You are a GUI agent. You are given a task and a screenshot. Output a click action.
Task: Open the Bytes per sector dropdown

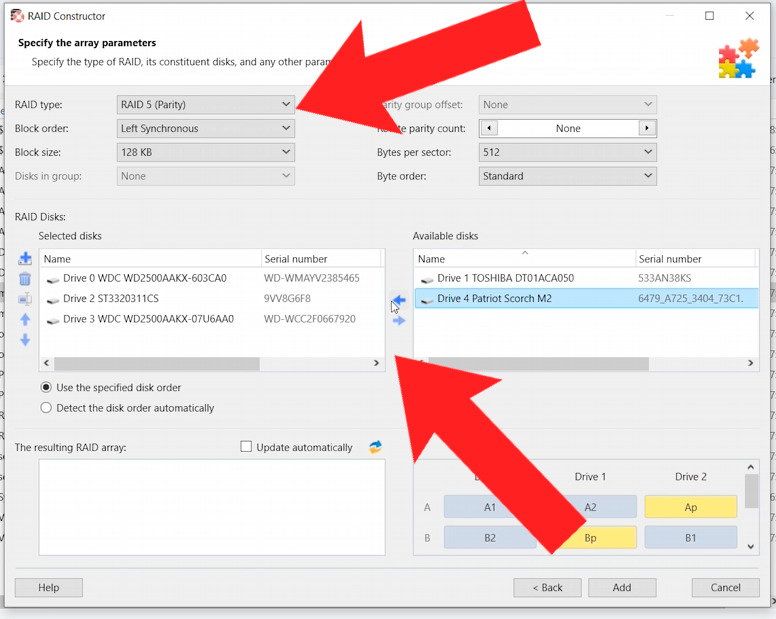568,152
